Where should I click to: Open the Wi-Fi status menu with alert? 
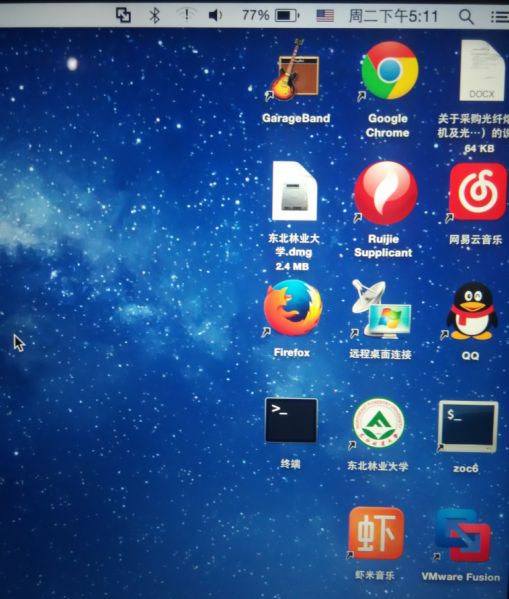click(x=186, y=15)
